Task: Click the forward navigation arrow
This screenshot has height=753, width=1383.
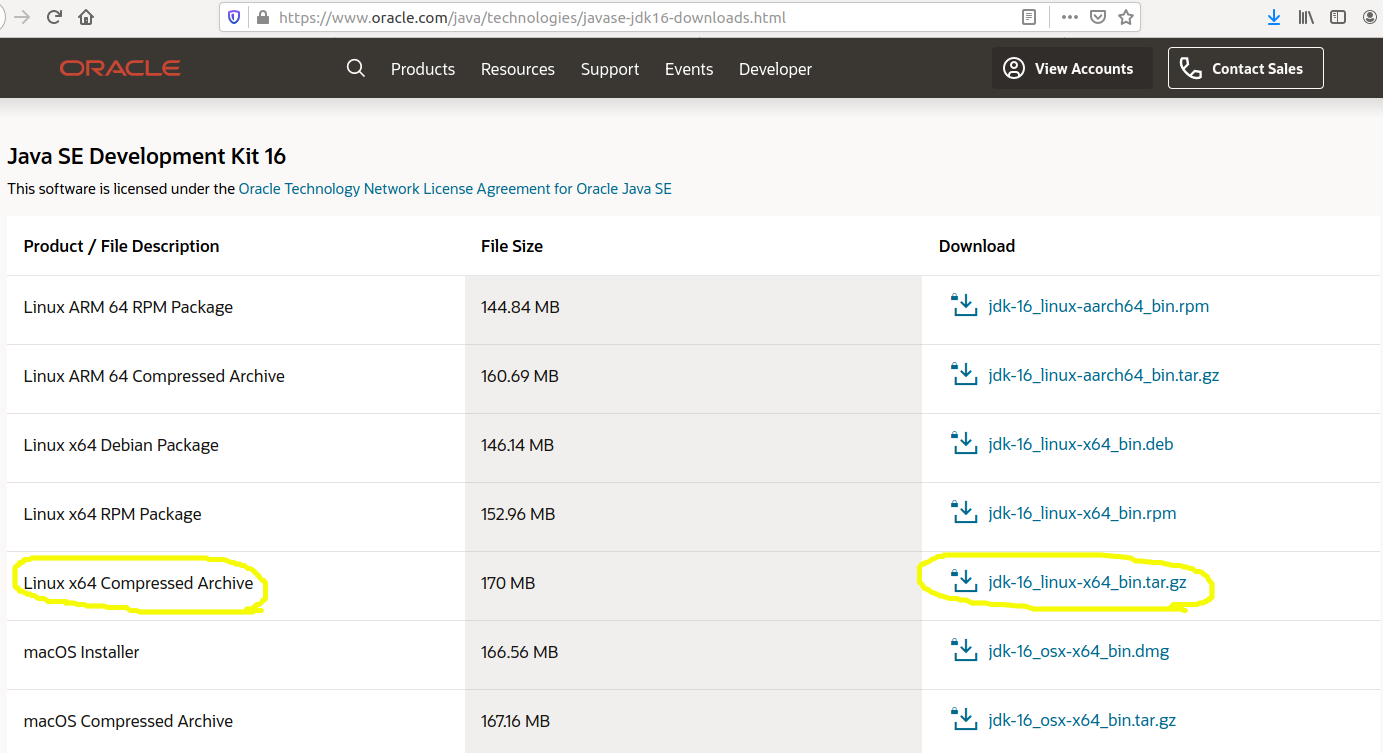Action: 22,17
